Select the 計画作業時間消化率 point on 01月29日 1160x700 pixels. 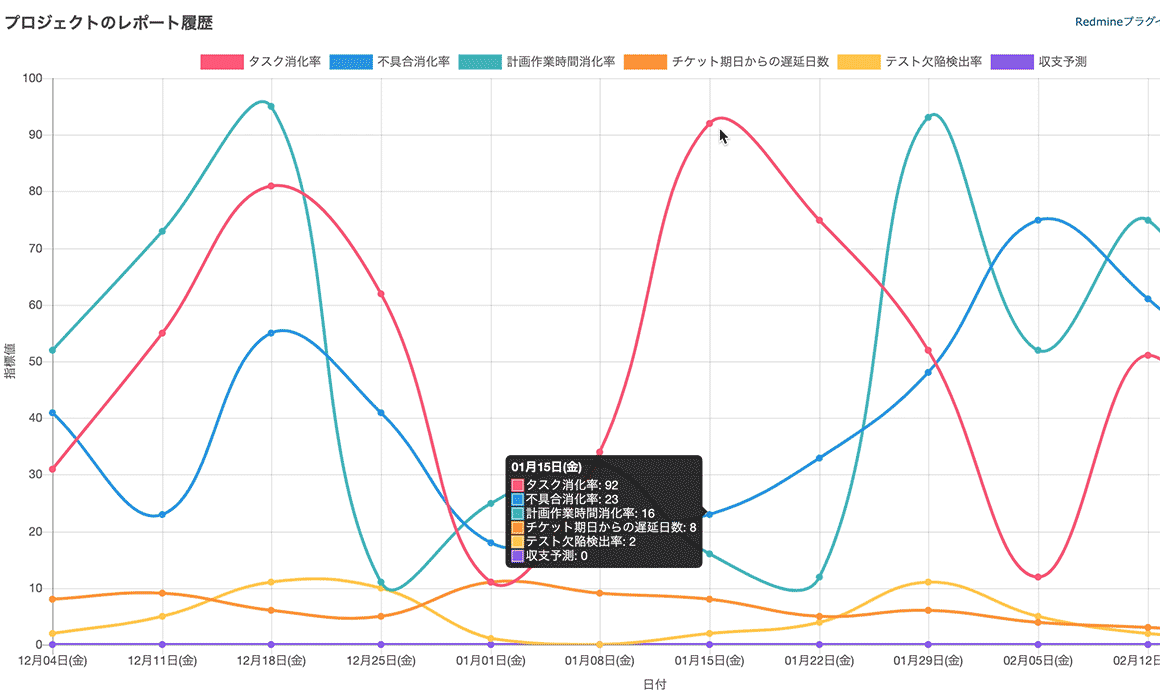[928, 117]
